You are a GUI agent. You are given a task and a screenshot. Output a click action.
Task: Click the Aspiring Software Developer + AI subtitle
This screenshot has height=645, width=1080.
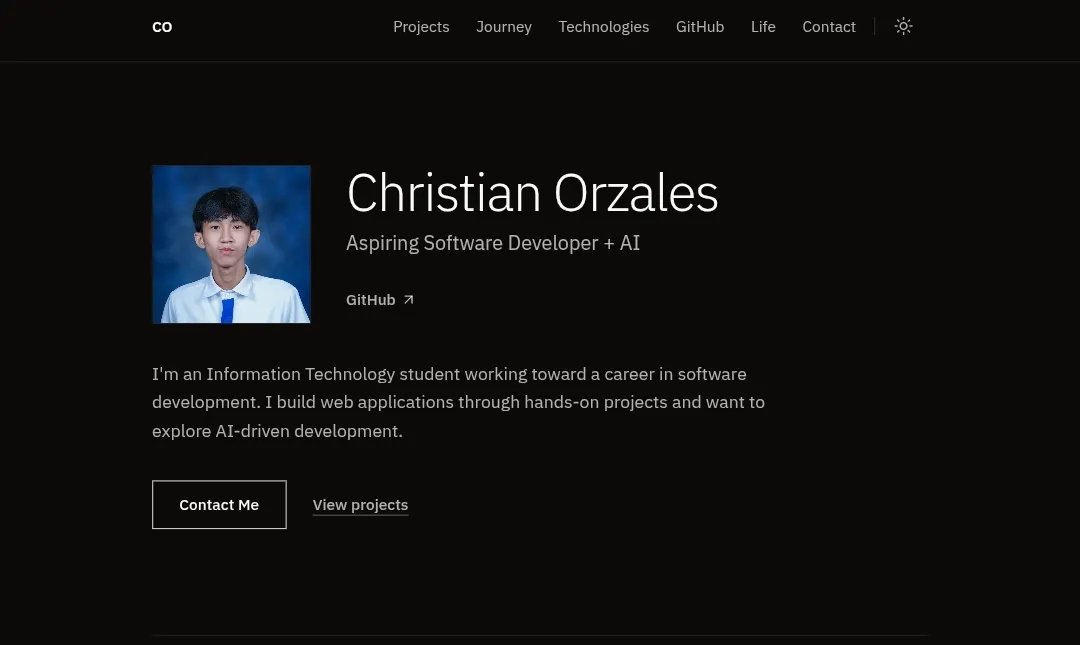pos(493,243)
